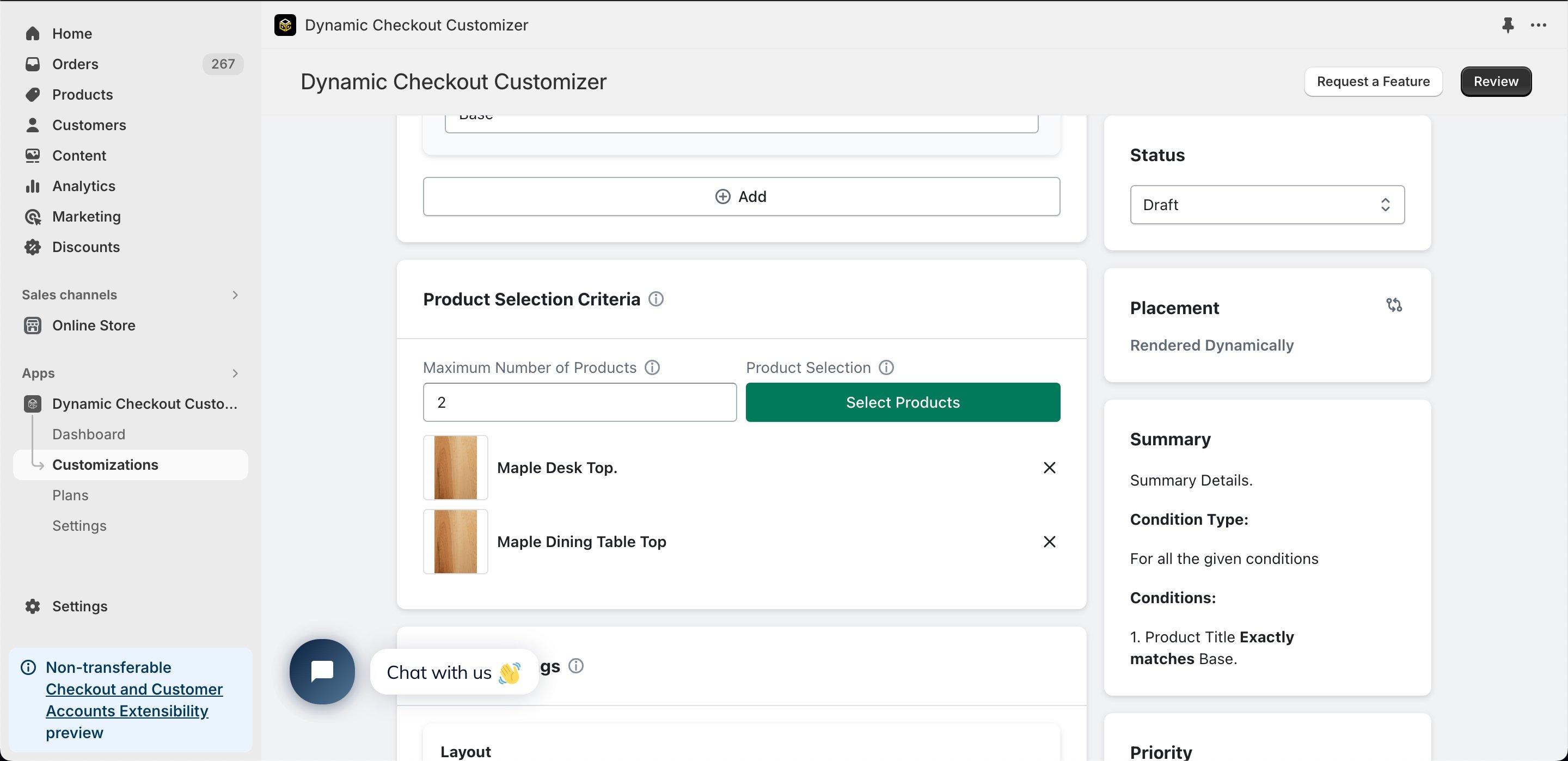
Task: Click the Base condition input field
Action: 742,123
